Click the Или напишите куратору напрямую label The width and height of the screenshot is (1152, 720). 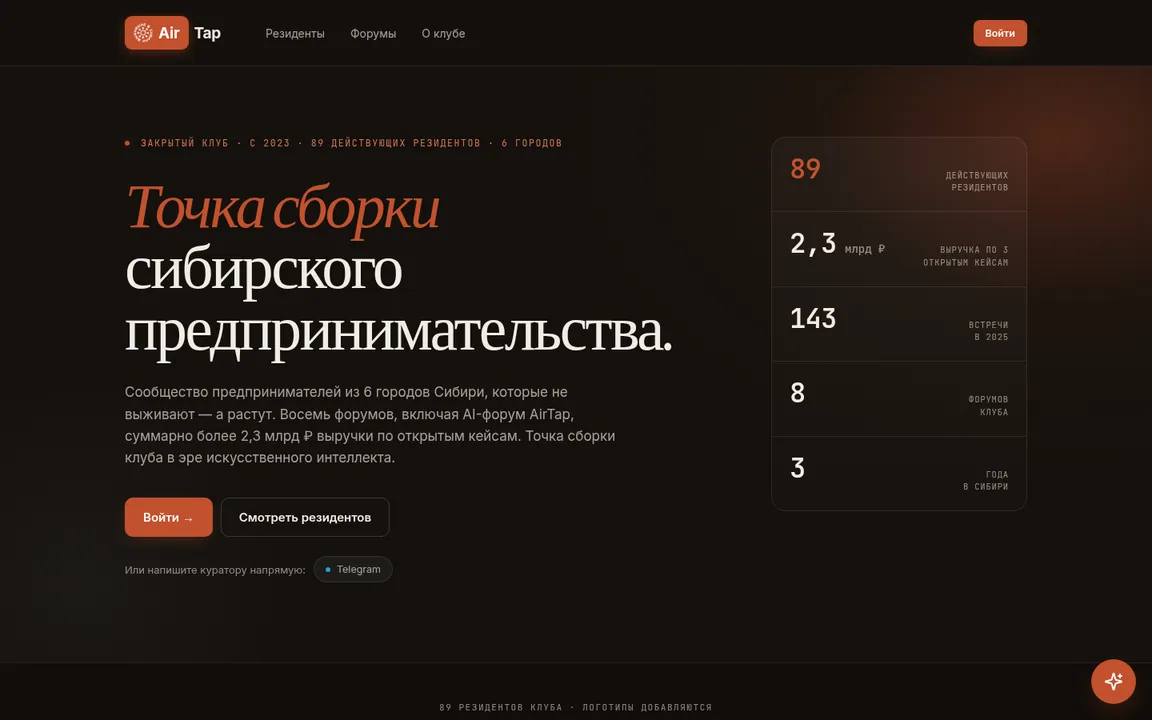(x=215, y=570)
